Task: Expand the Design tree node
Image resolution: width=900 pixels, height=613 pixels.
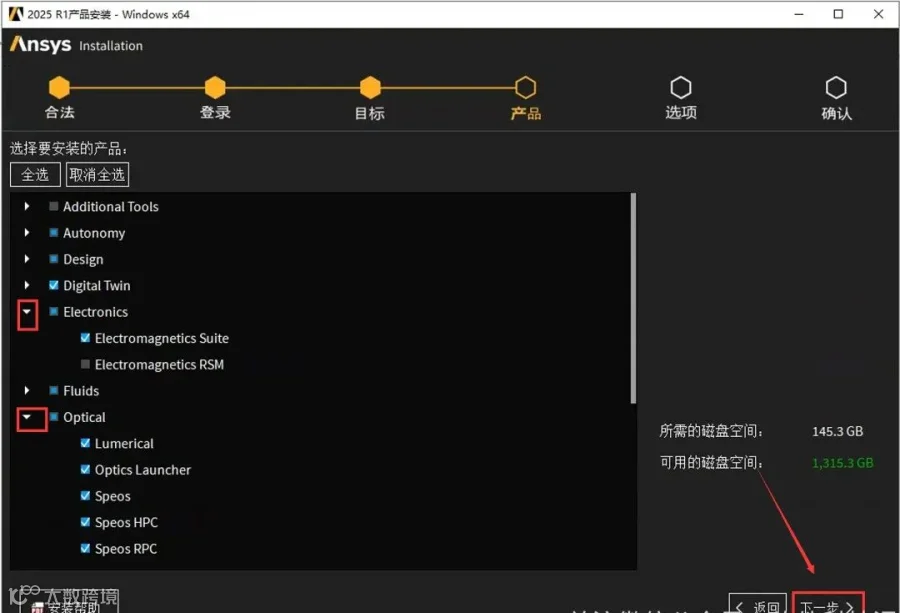Action: click(27, 259)
